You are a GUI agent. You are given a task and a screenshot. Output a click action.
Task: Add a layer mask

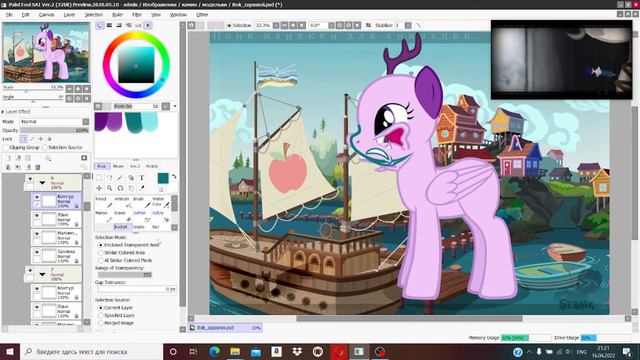pyautogui.click(x=84, y=158)
